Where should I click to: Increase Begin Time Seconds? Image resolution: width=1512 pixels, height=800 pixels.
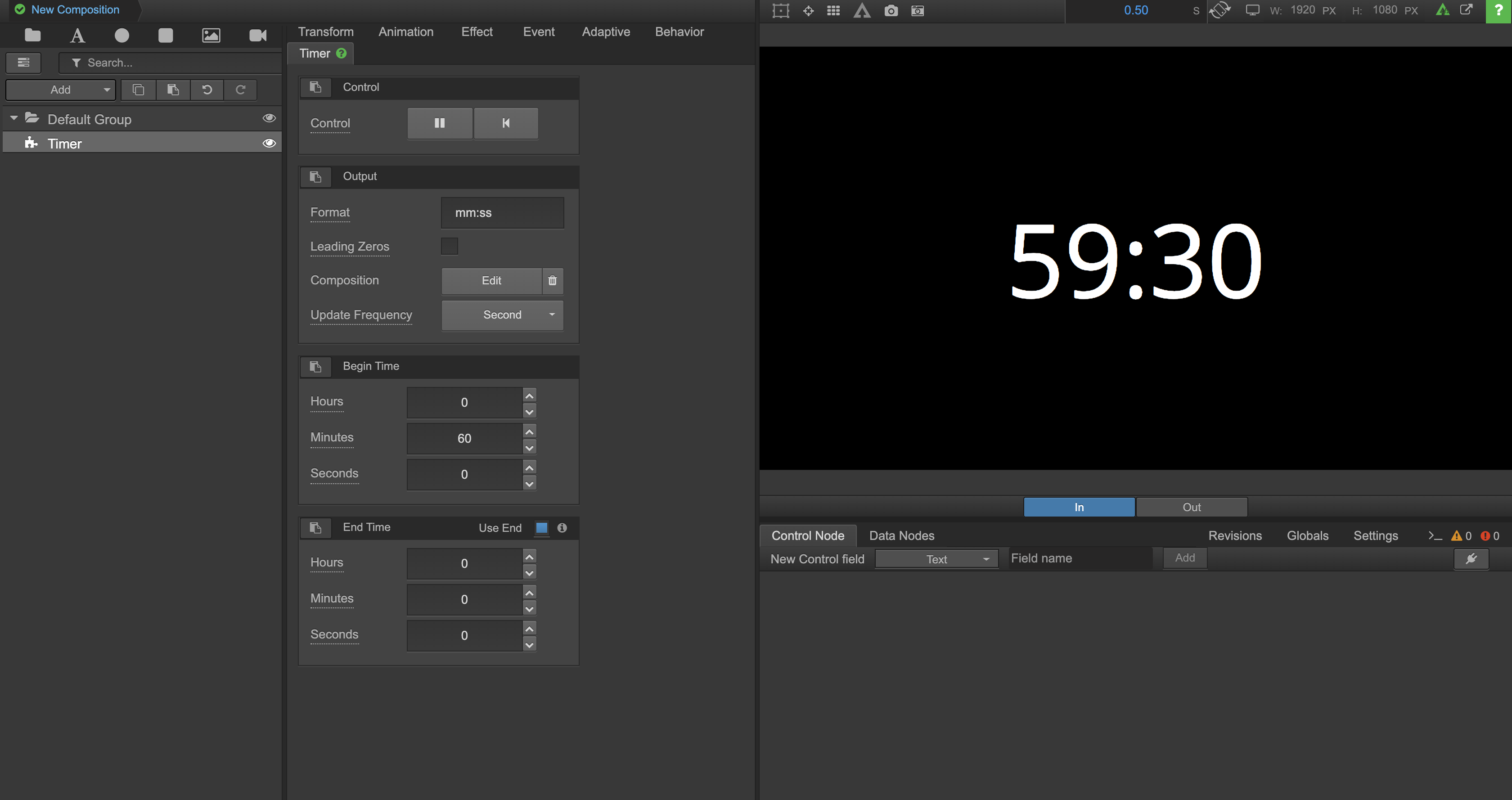point(530,467)
